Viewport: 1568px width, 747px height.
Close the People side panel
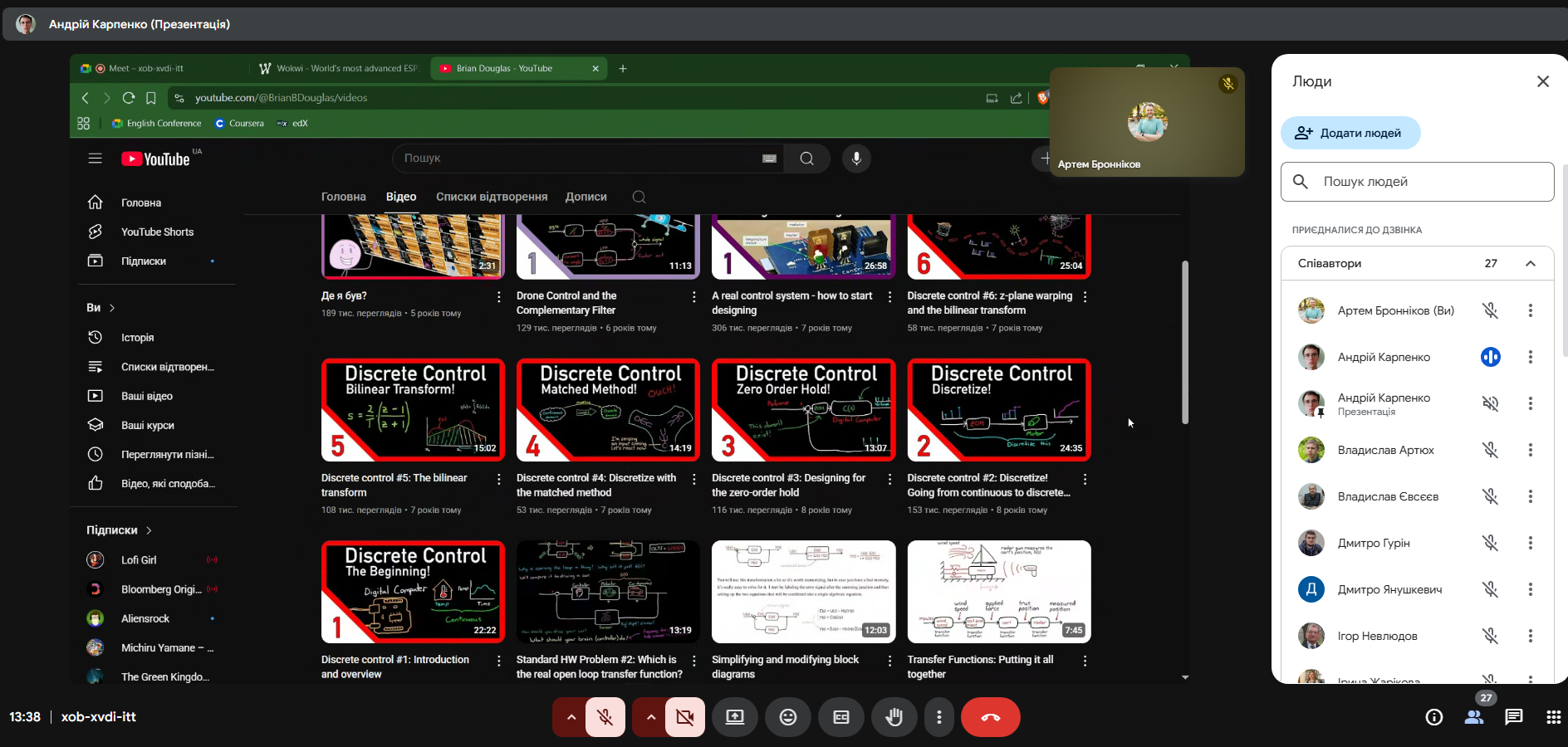[1542, 81]
